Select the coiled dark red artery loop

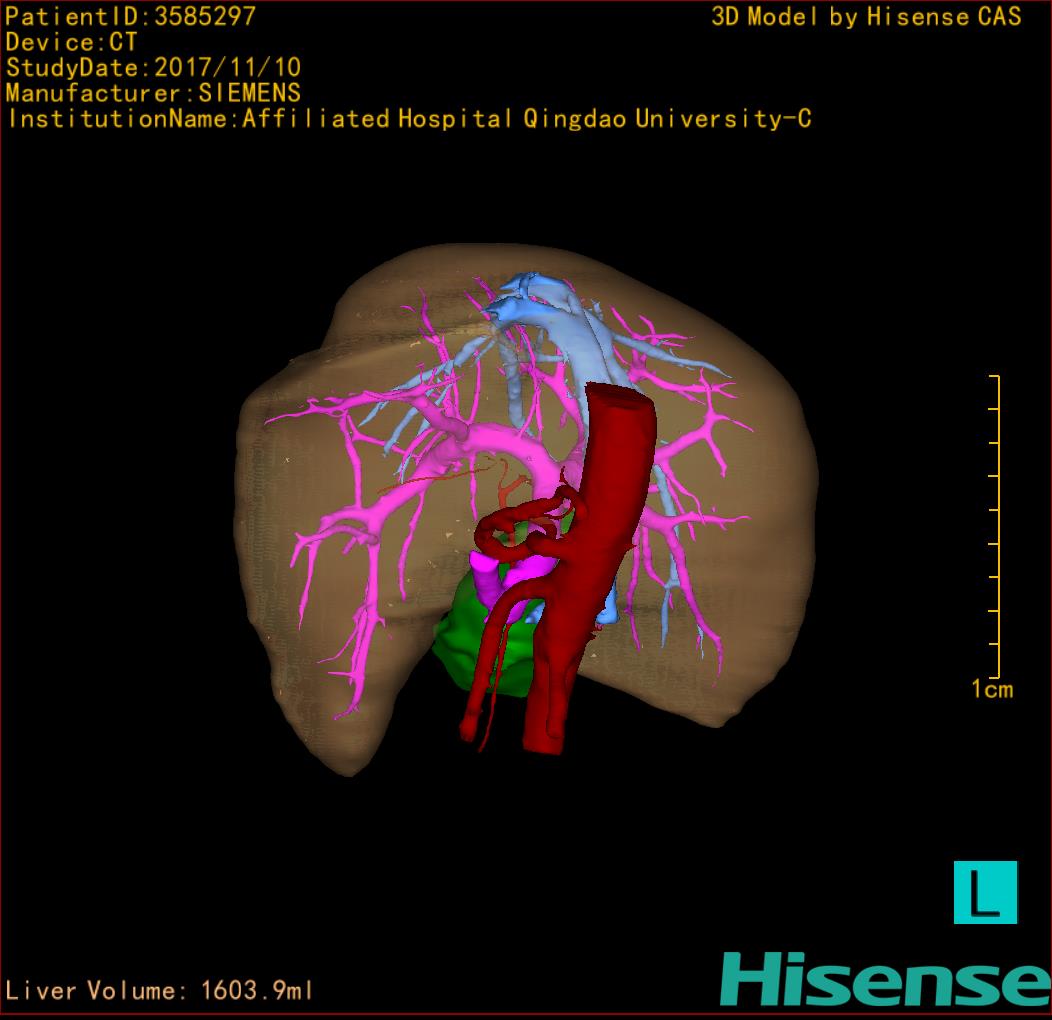[x=520, y=520]
